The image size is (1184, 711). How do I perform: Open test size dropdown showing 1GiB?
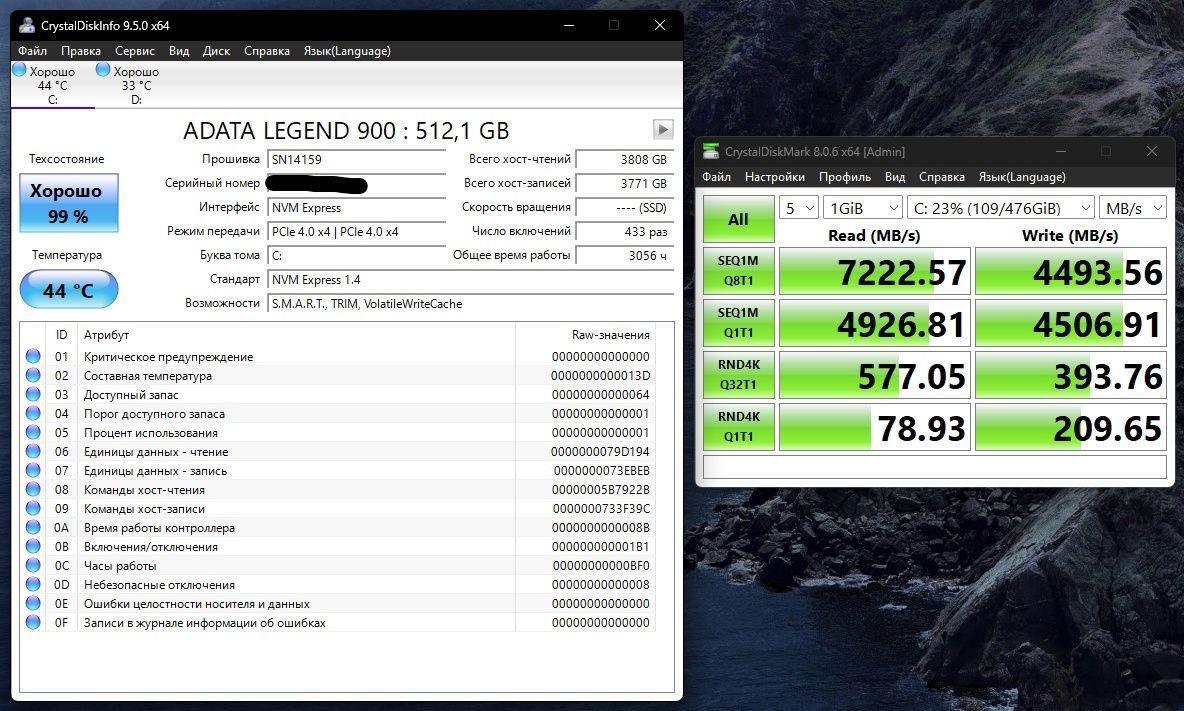click(x=862, y=208)
